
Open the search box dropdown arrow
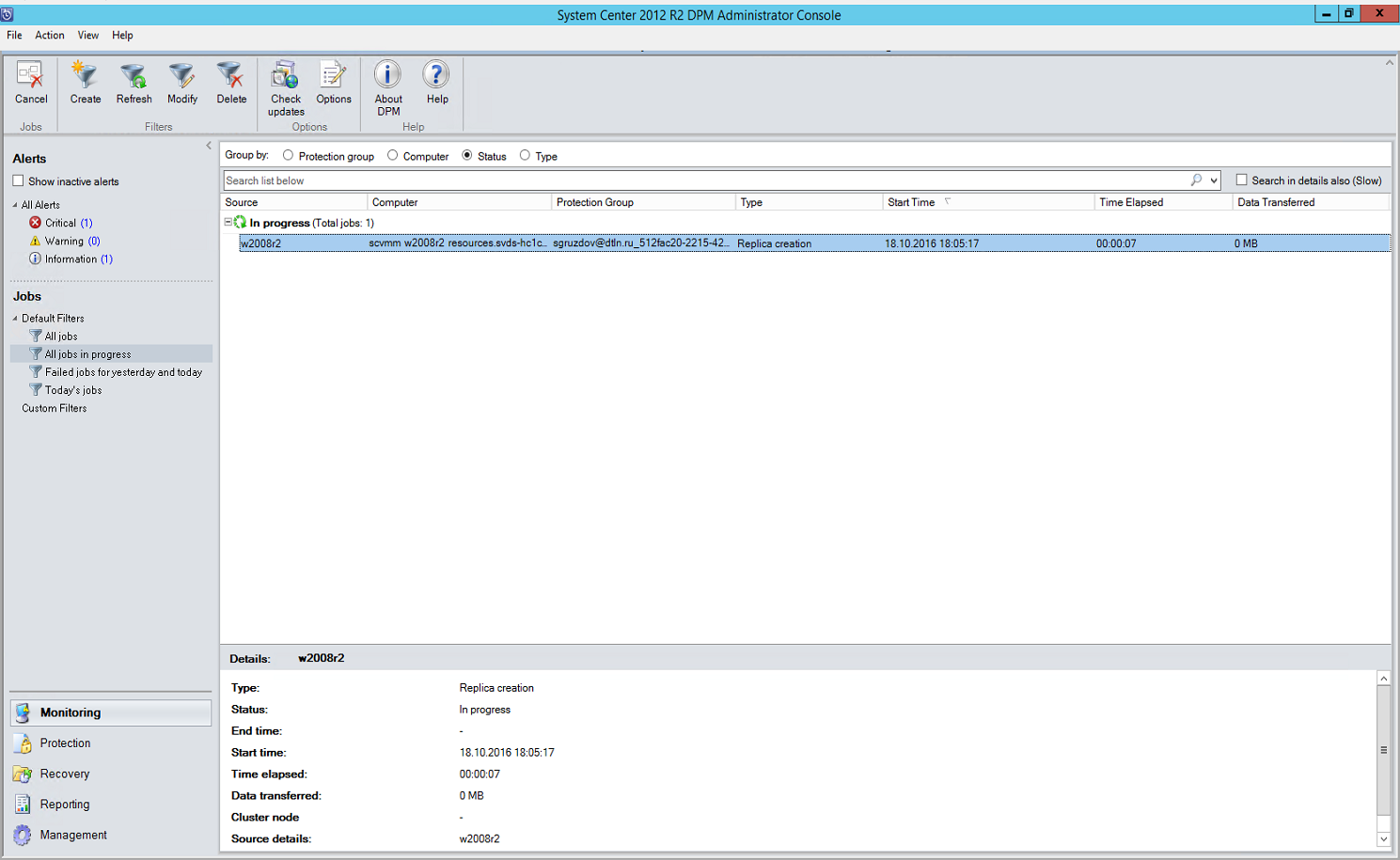click(x=1214, y=180)
